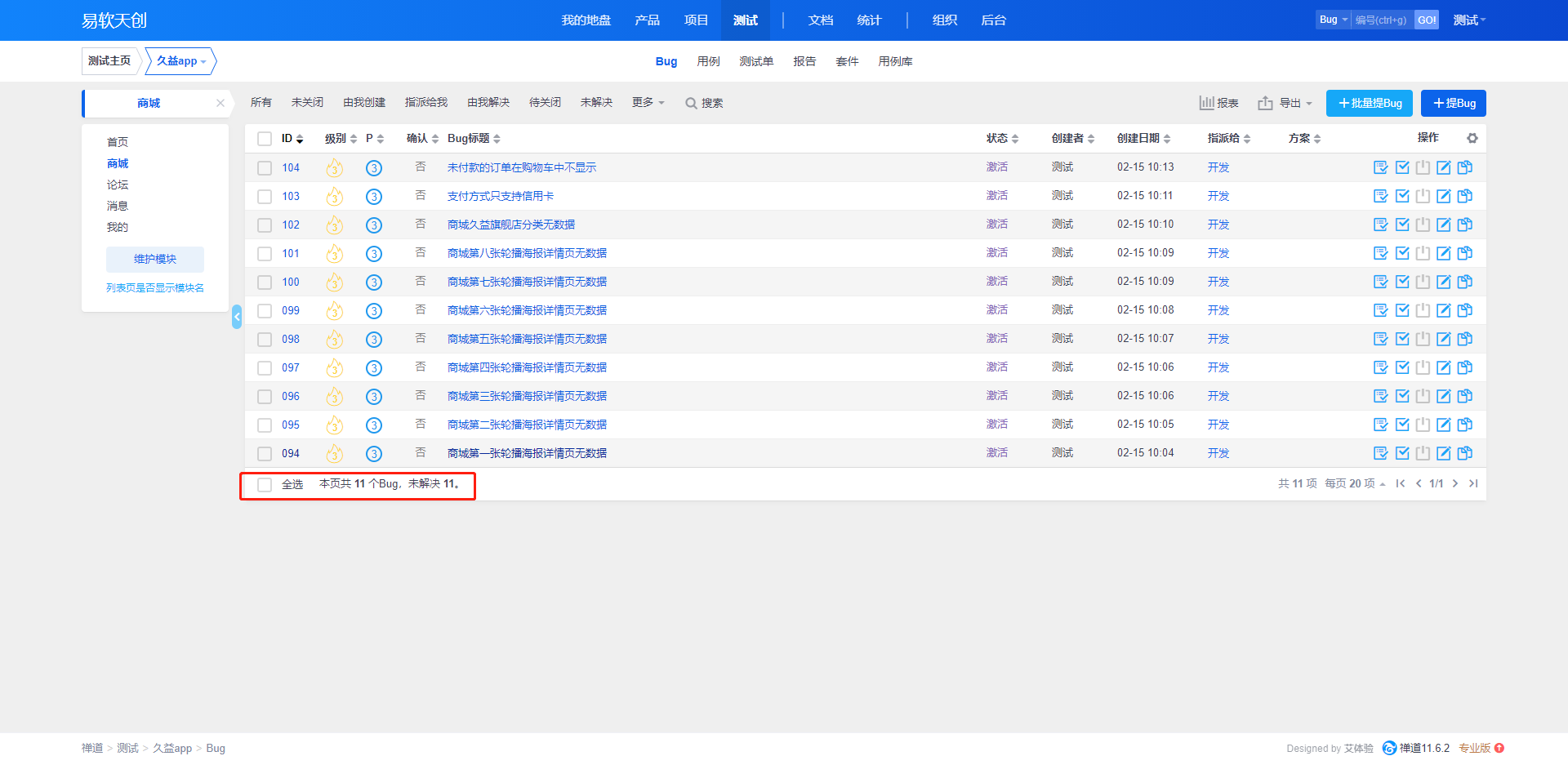Click 列表页是否显示模块名 link
Screen dimensions: 1568x765
click(155, 287)
